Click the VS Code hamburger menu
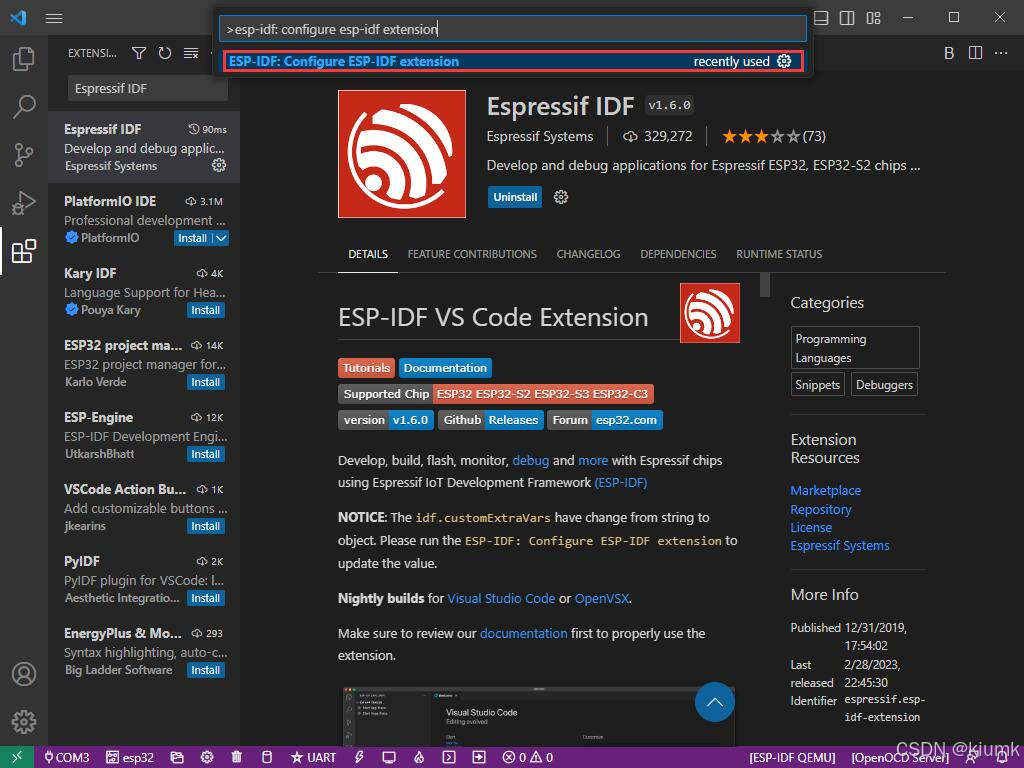 pos(54,18)
